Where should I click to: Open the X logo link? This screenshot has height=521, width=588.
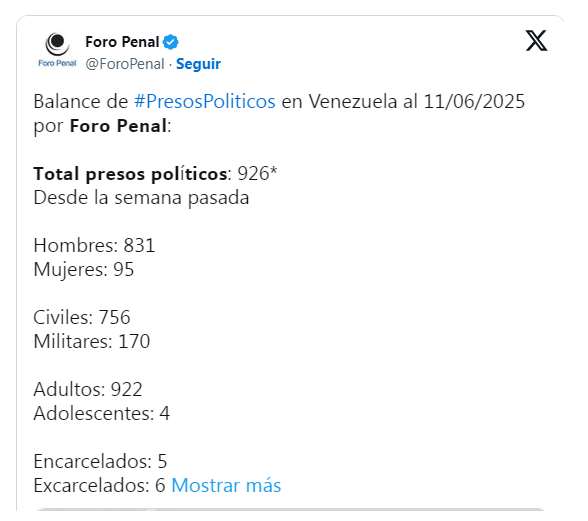pyautogui.click(x=536, y=41)
